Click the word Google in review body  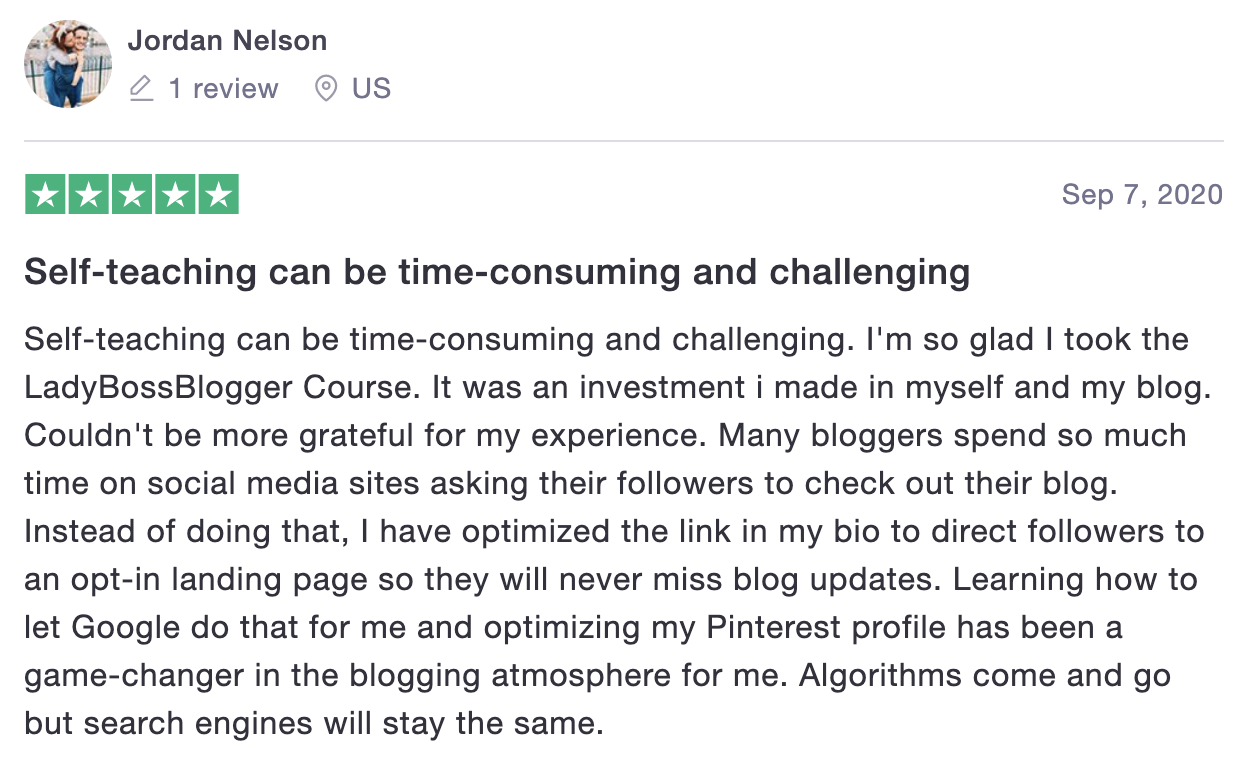(125, 629)
